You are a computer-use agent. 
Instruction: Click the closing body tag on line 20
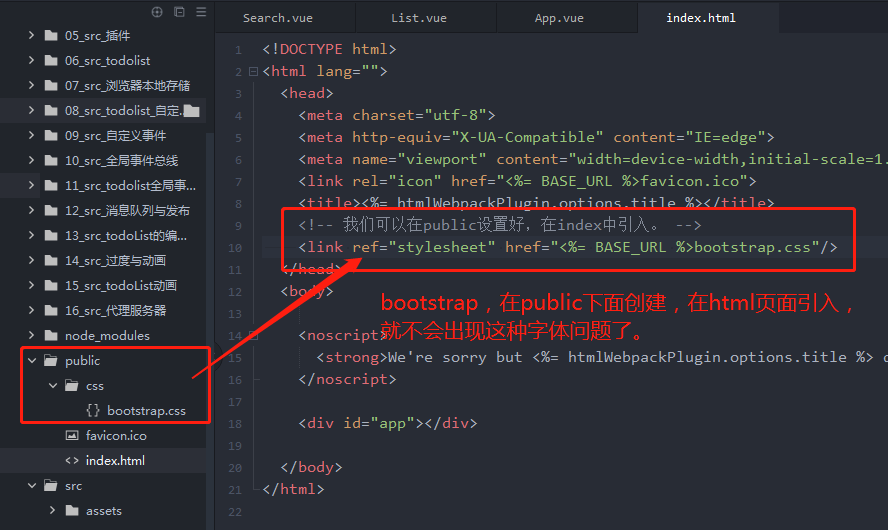coord(311,468)
